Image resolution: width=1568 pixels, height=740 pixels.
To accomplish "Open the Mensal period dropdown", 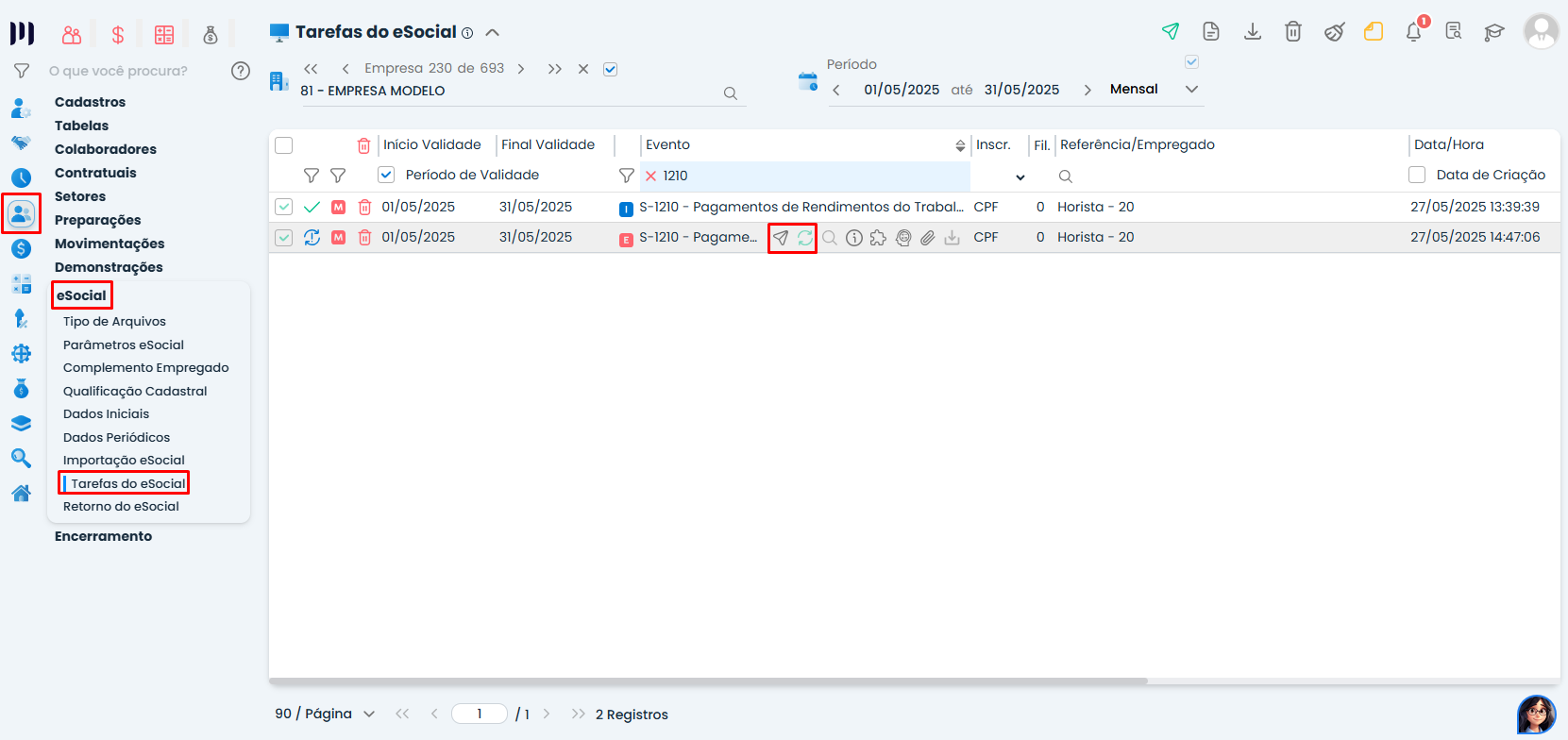I will tap(1191, 90).
